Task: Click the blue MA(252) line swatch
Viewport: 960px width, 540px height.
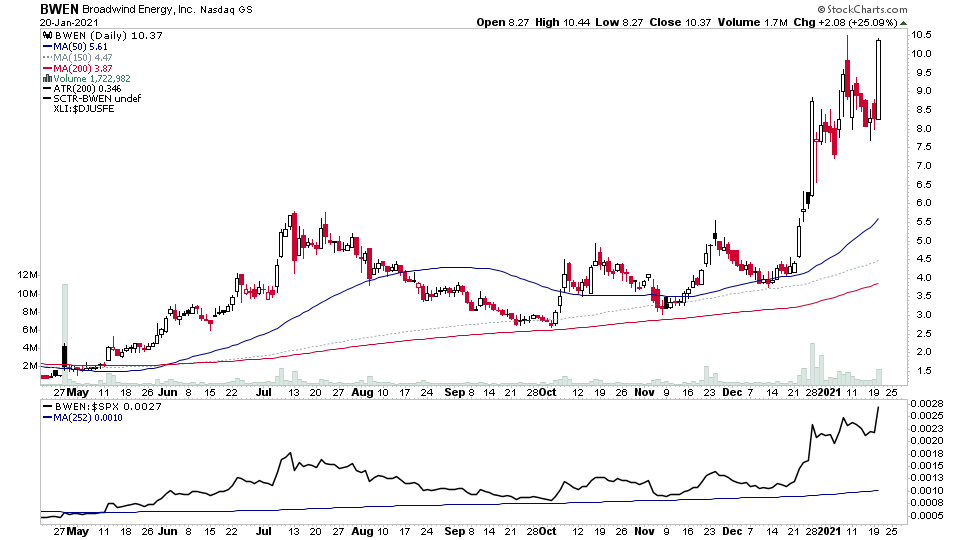Action: (x=47, y=418)
